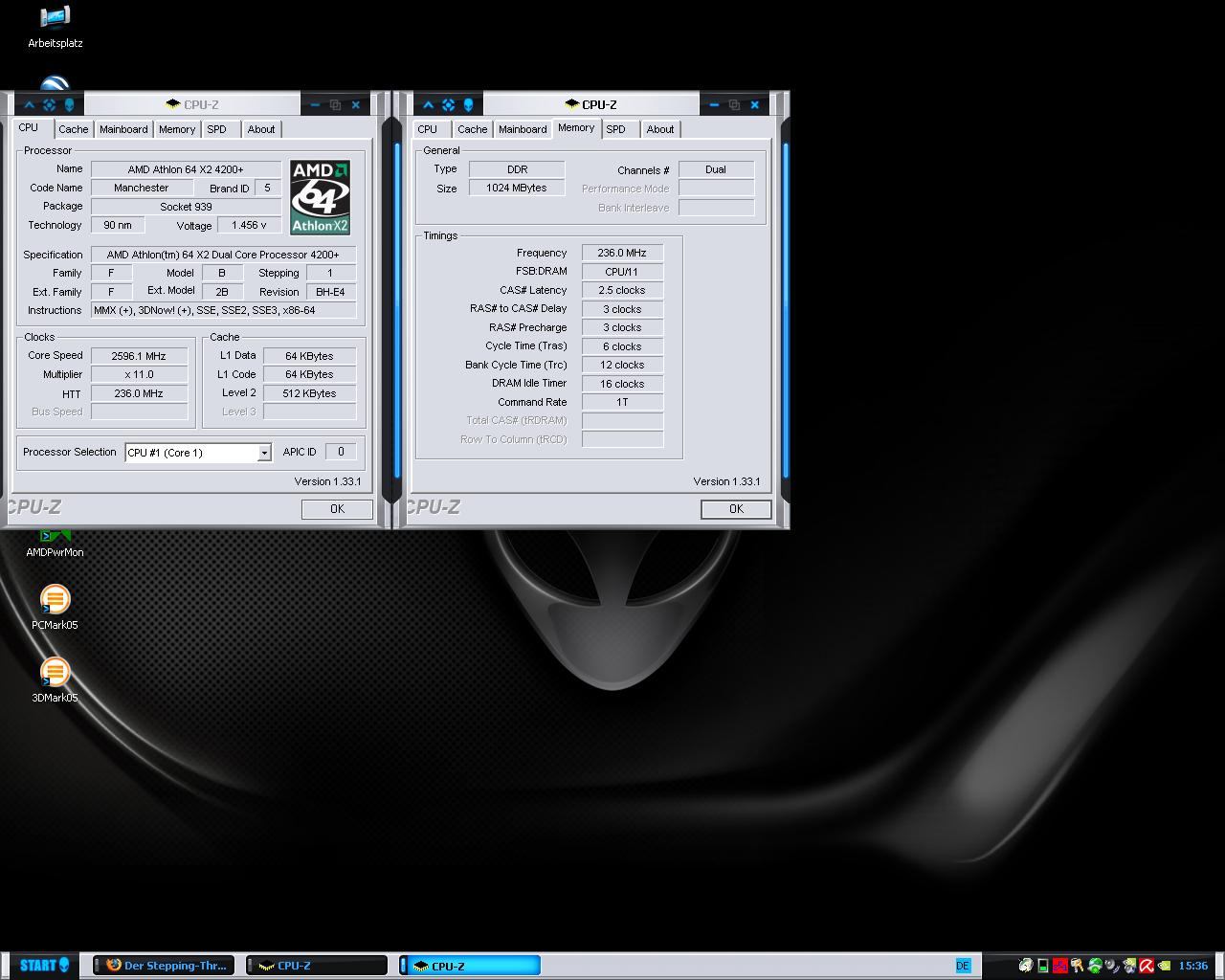Click the Multiplier value x 11.0

point(139,374)
